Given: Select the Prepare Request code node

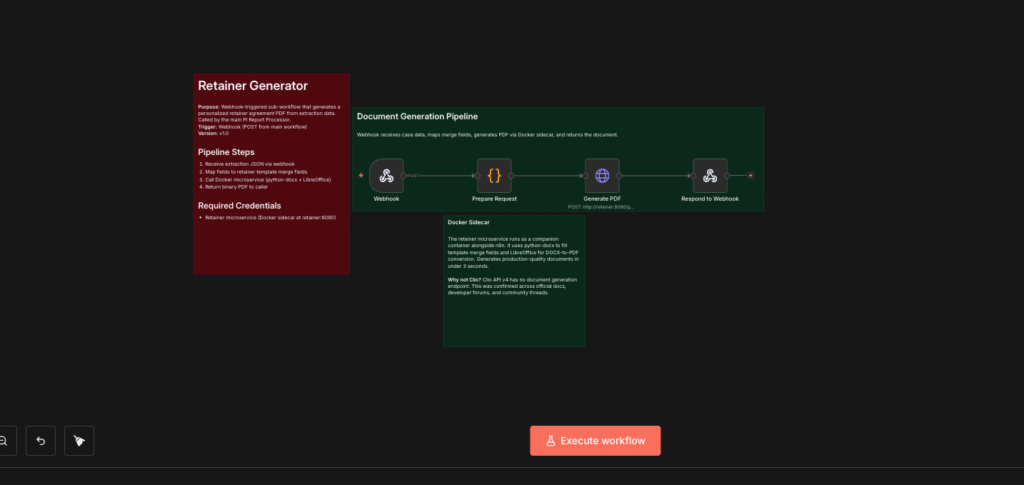Looking at the screenshot, I should tap(494, 176).
